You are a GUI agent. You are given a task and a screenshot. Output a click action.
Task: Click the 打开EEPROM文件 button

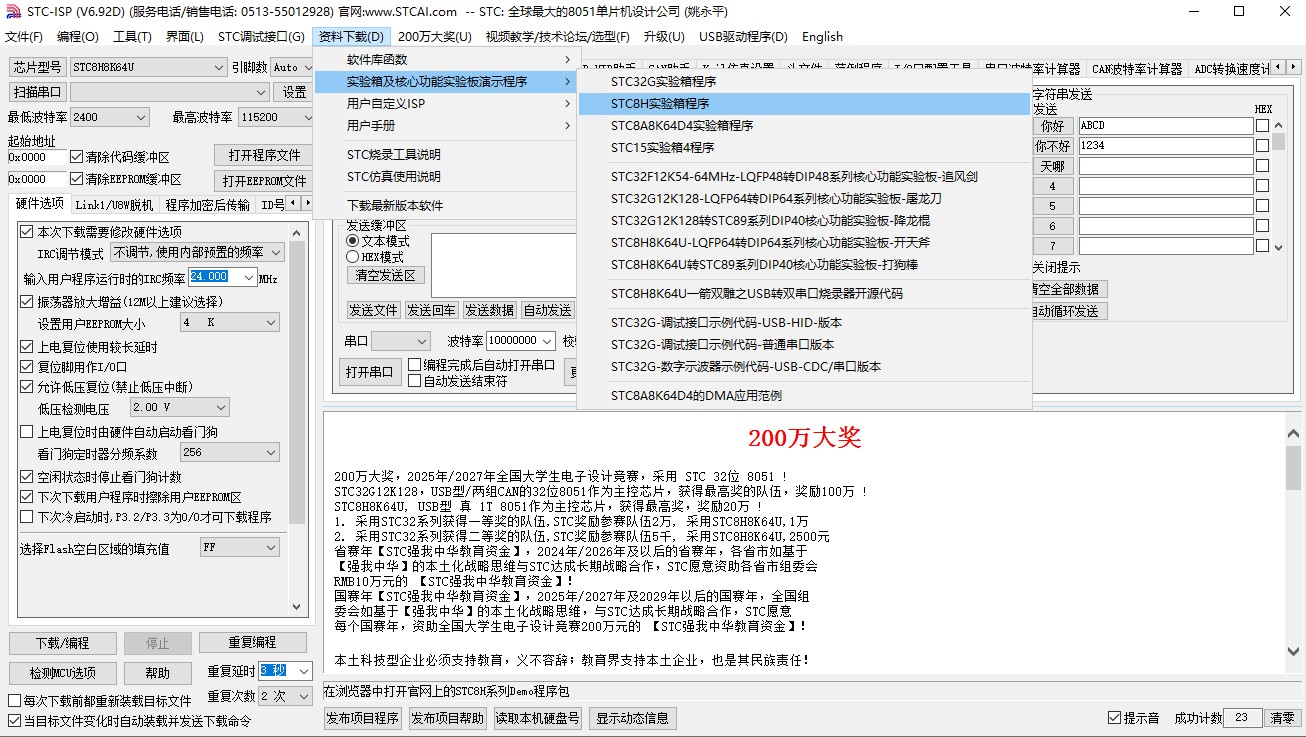point(264,181)
